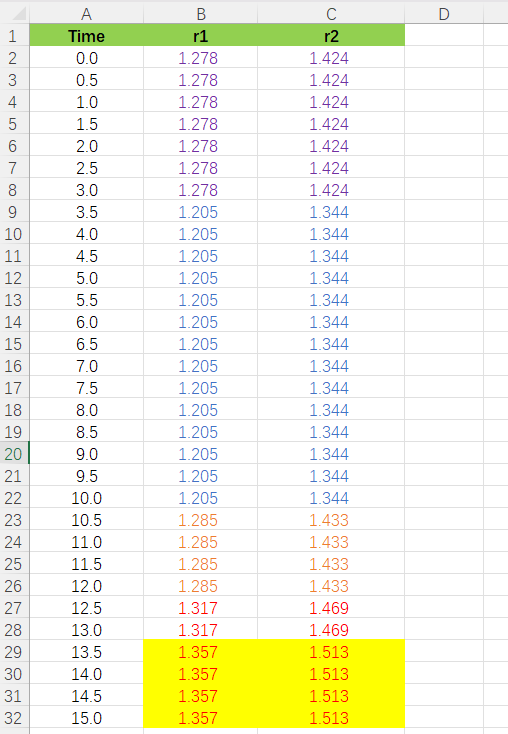Image resolution: width=508 pixels, height=734 pixels.
Task: Click r1 value 1.278 in row 2
Action: [200, 58]
